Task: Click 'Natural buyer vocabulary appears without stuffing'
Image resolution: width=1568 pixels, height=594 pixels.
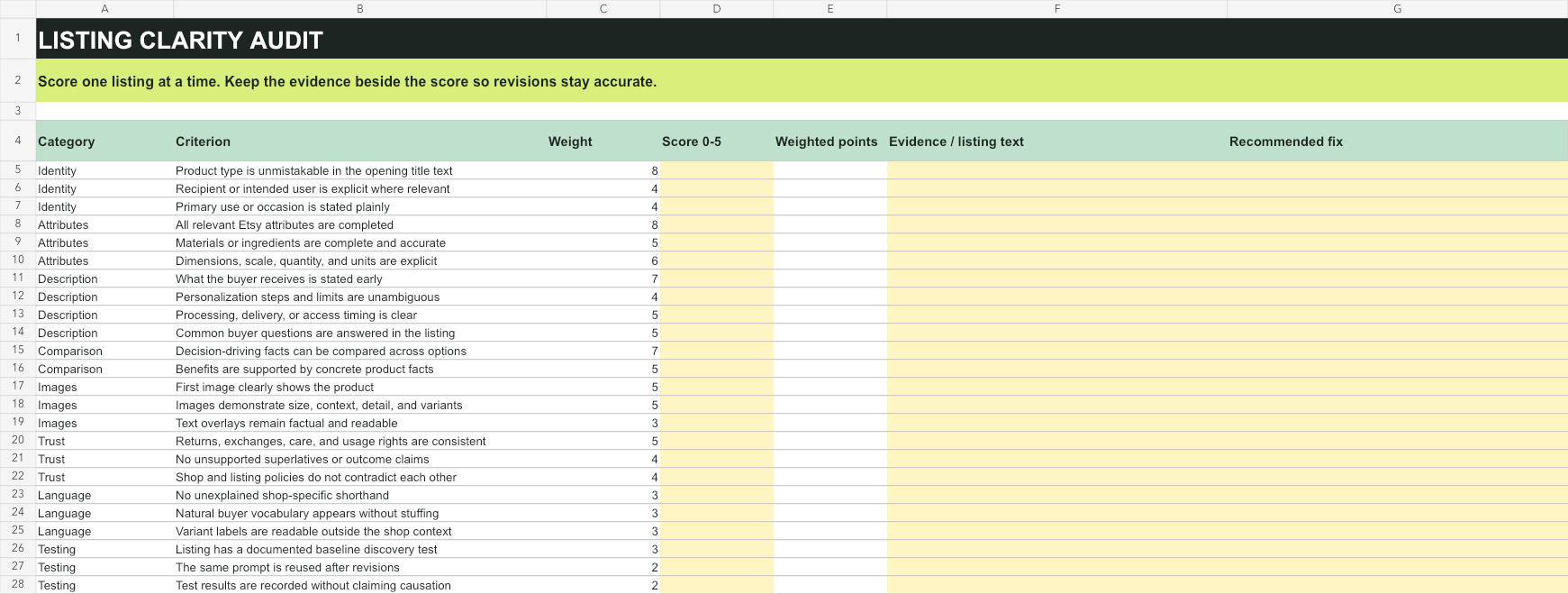Action: coord(307,513)
